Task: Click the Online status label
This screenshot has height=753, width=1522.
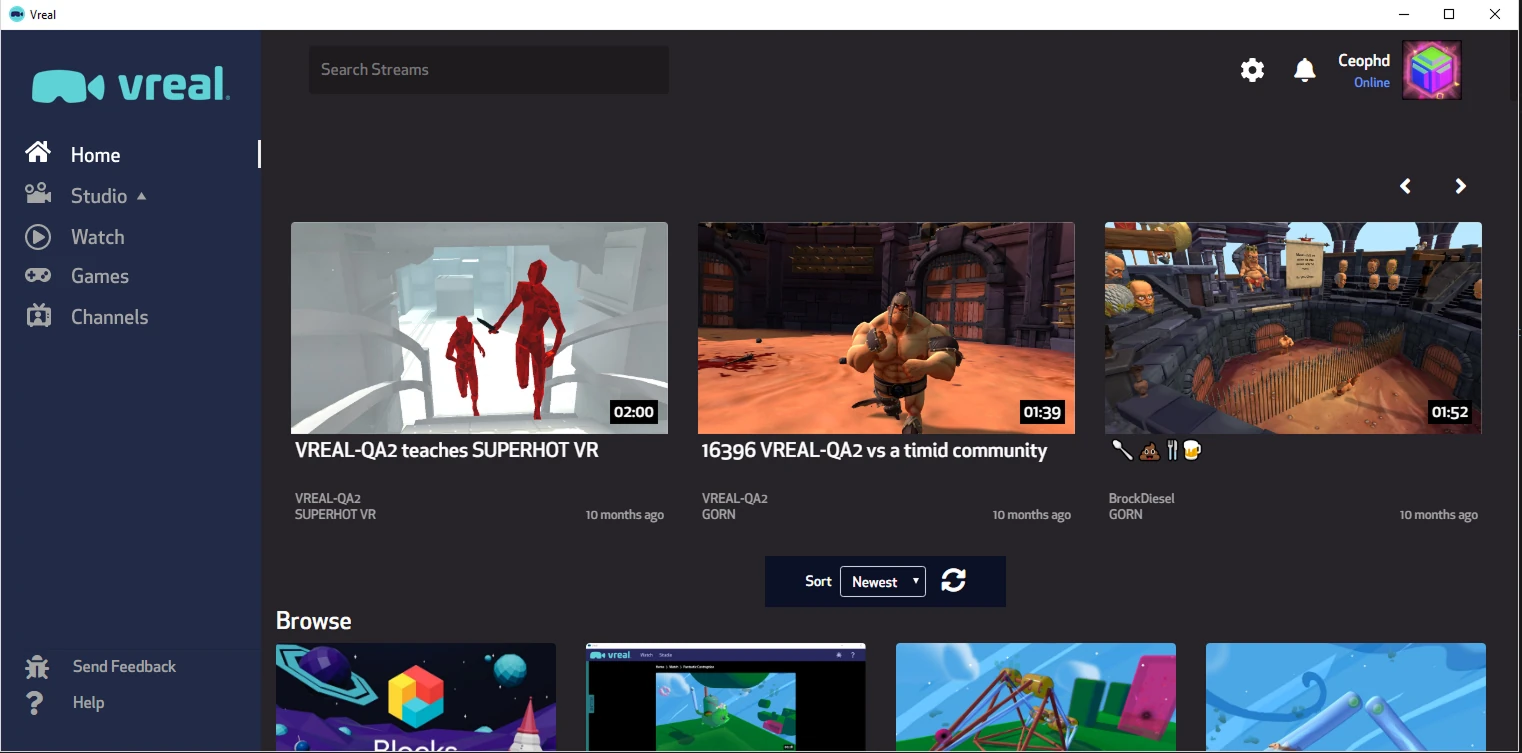Action: point(1372,83)
